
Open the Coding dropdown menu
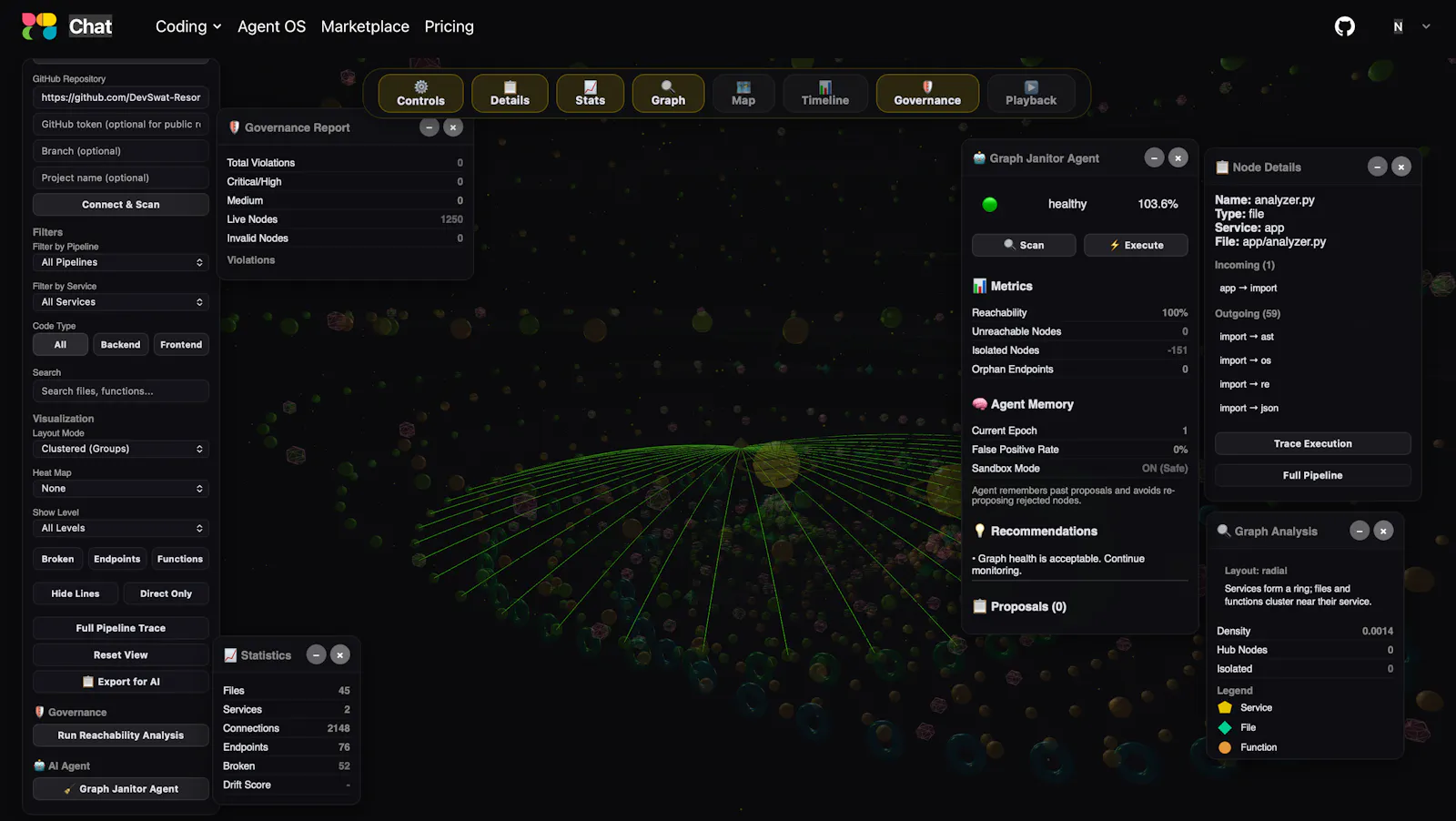[188, 26]
